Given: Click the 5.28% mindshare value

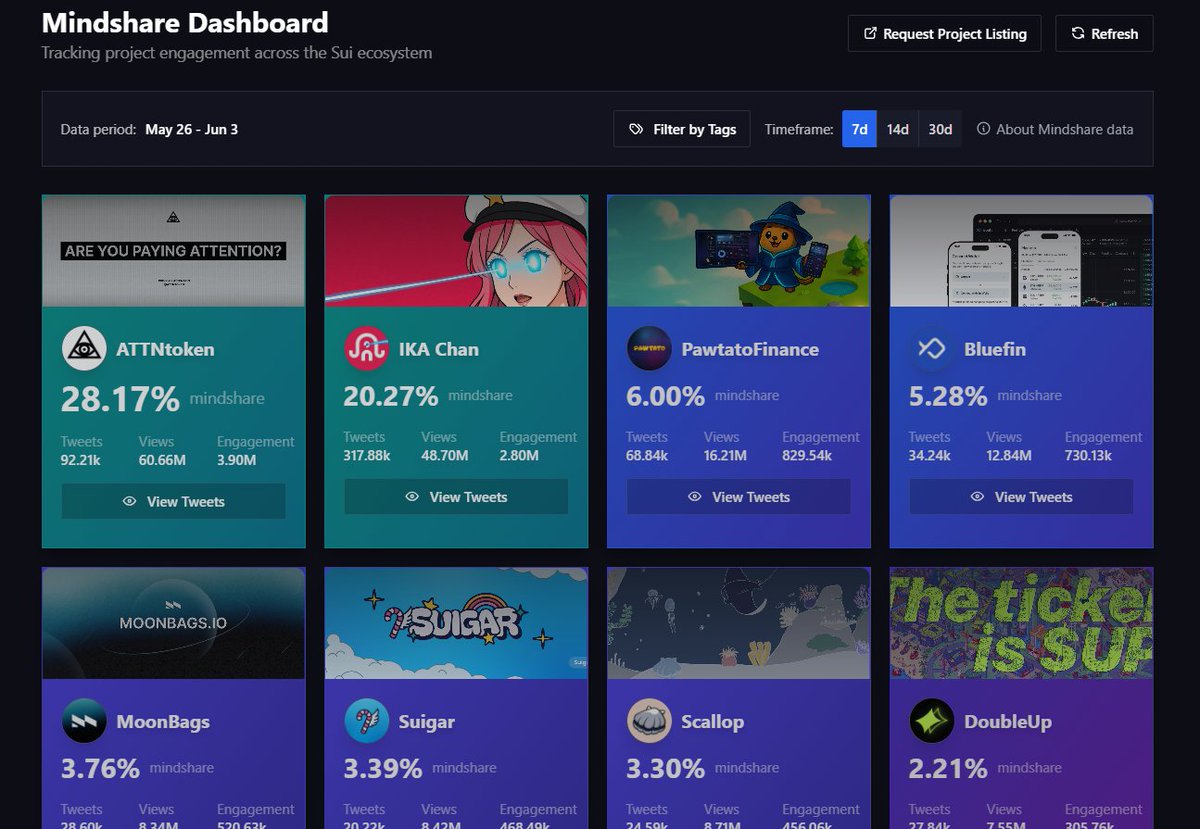Looking at the screenshot, I should [x=948, y=396].
